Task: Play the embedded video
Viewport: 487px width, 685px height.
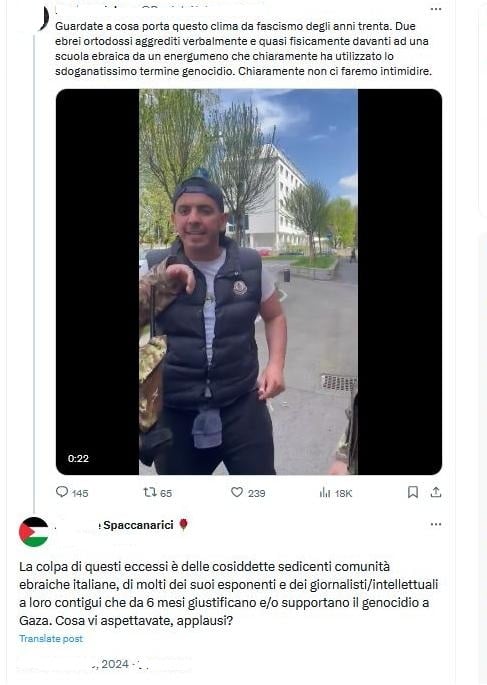Action: 249,282
